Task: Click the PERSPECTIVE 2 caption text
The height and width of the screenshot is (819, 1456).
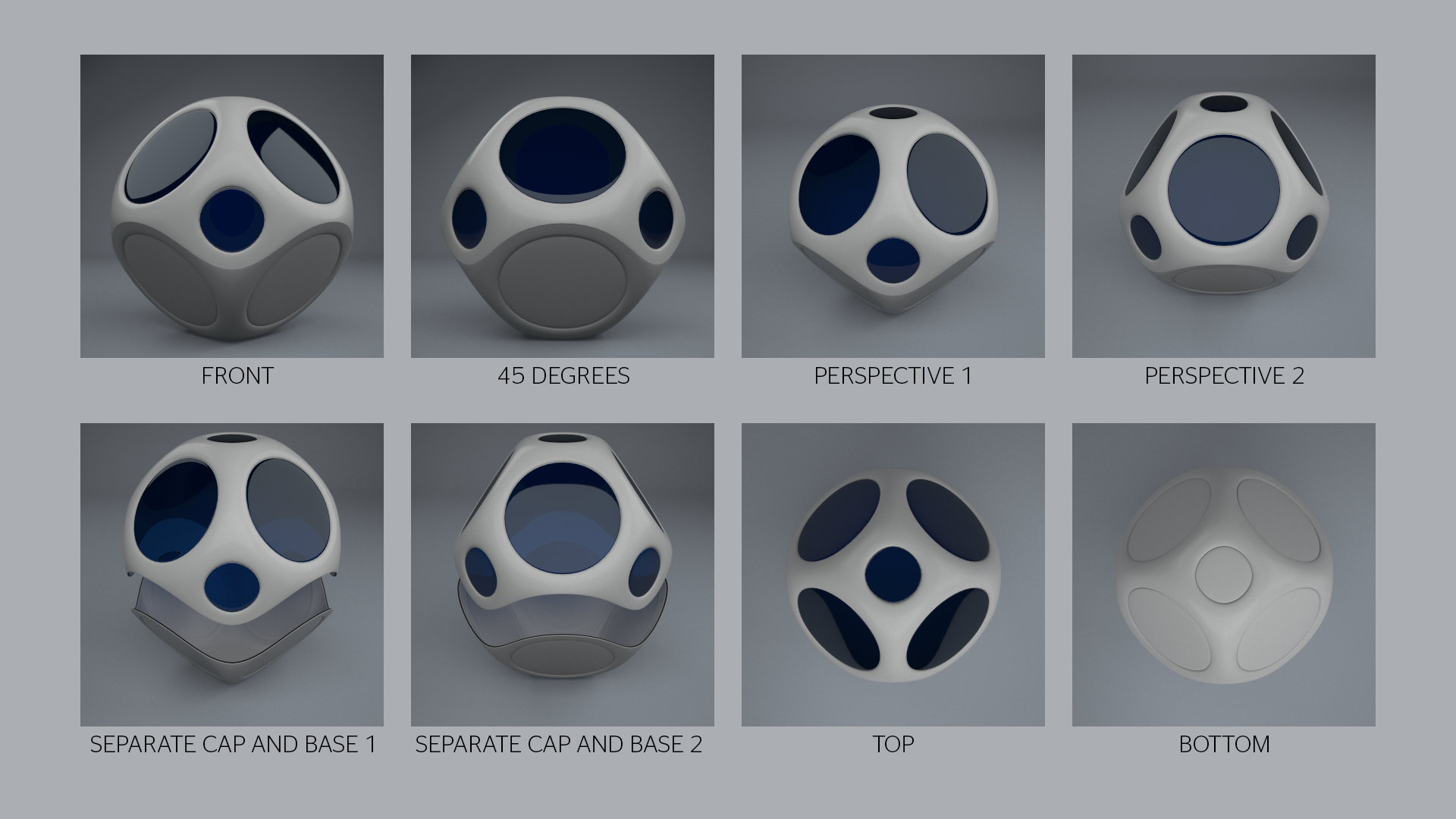Action: pos(1225,376)
